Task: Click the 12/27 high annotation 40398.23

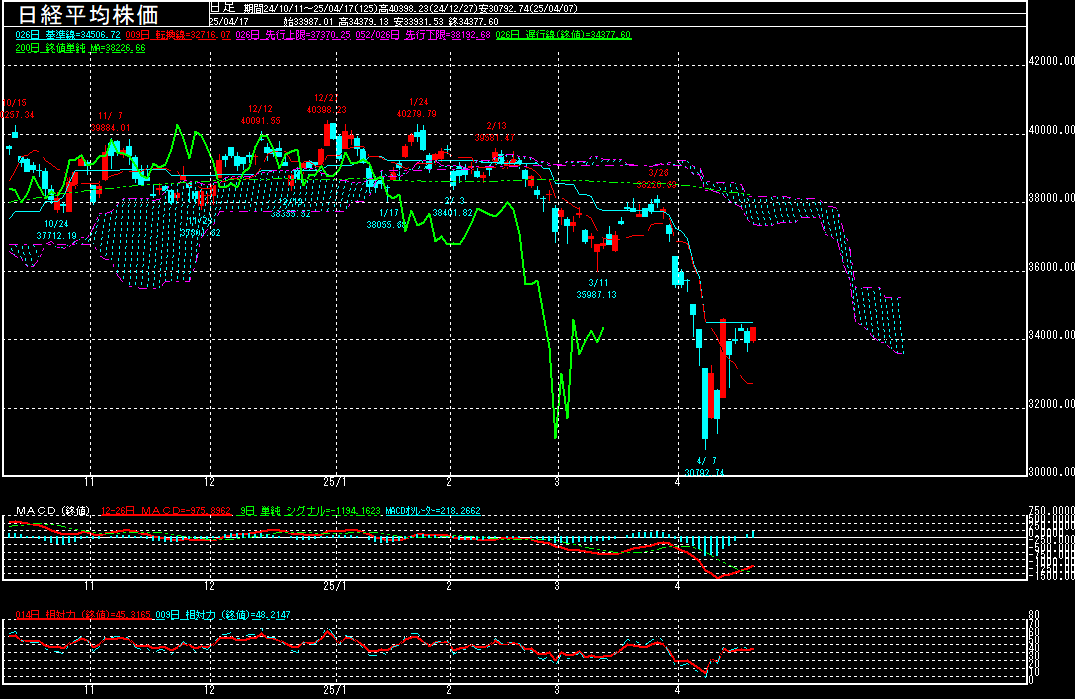Action: coord(327,104)
